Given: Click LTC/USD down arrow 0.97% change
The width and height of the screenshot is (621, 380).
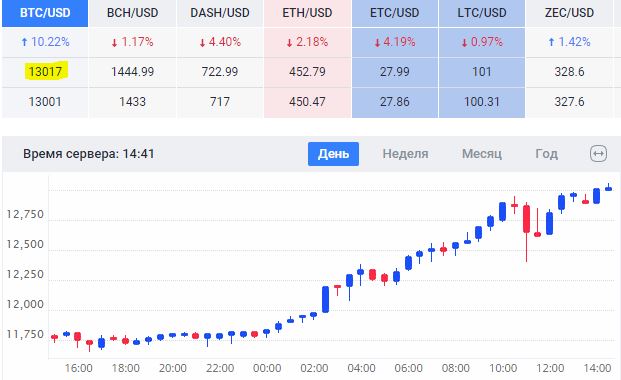Looking at the screenshot, I should pos(482,42).
